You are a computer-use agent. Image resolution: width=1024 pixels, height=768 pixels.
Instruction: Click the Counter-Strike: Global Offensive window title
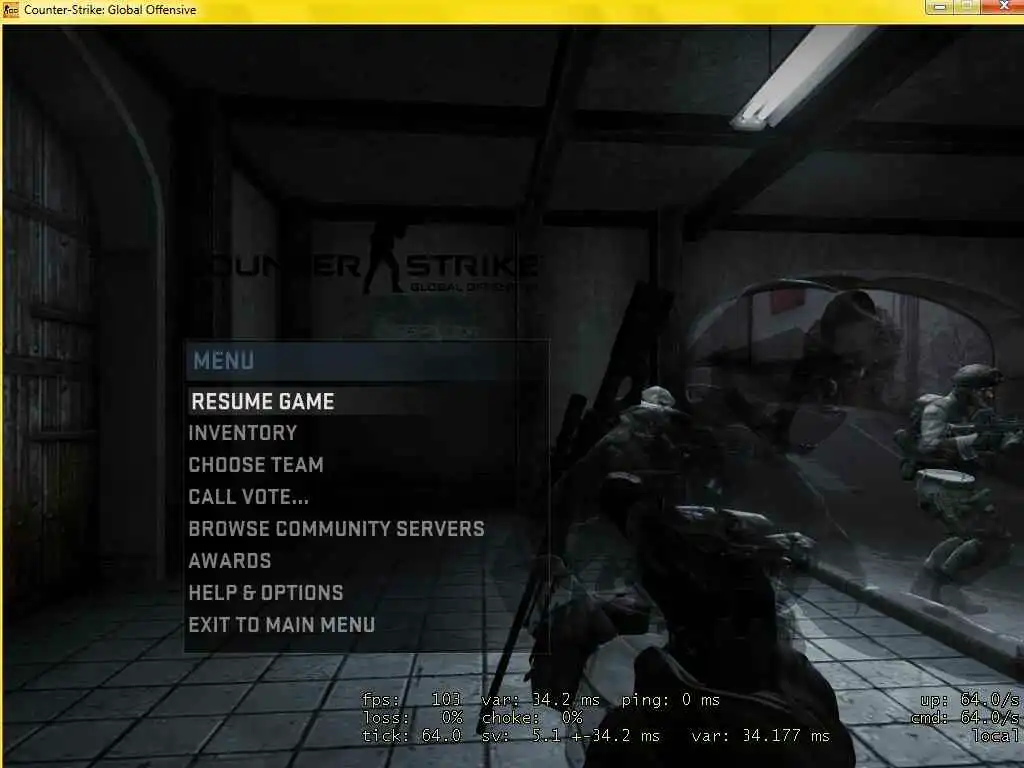(110, 10)
